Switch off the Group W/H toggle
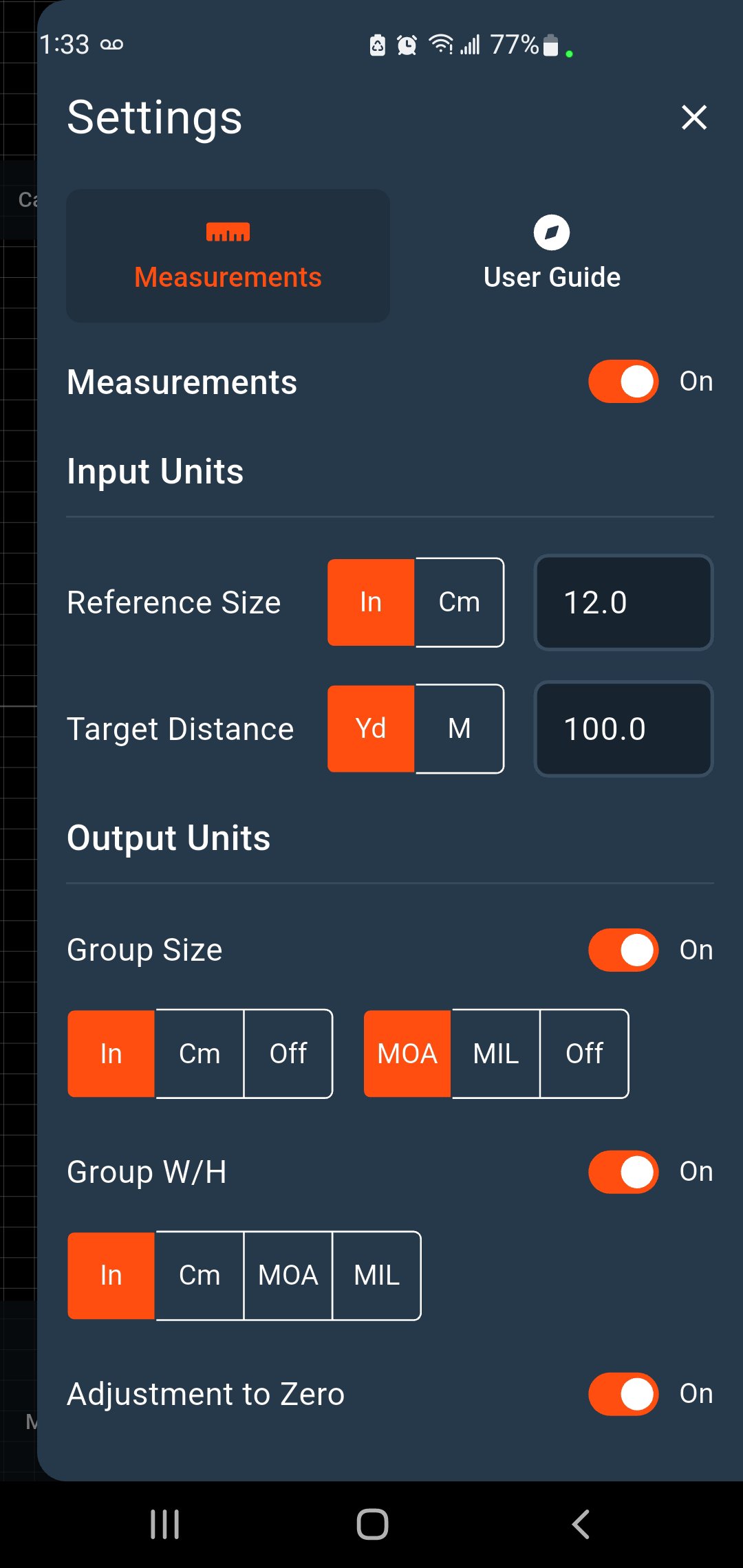This screenshot has height=1568, width=743. pyautogui.click(x=623, y=1172)
